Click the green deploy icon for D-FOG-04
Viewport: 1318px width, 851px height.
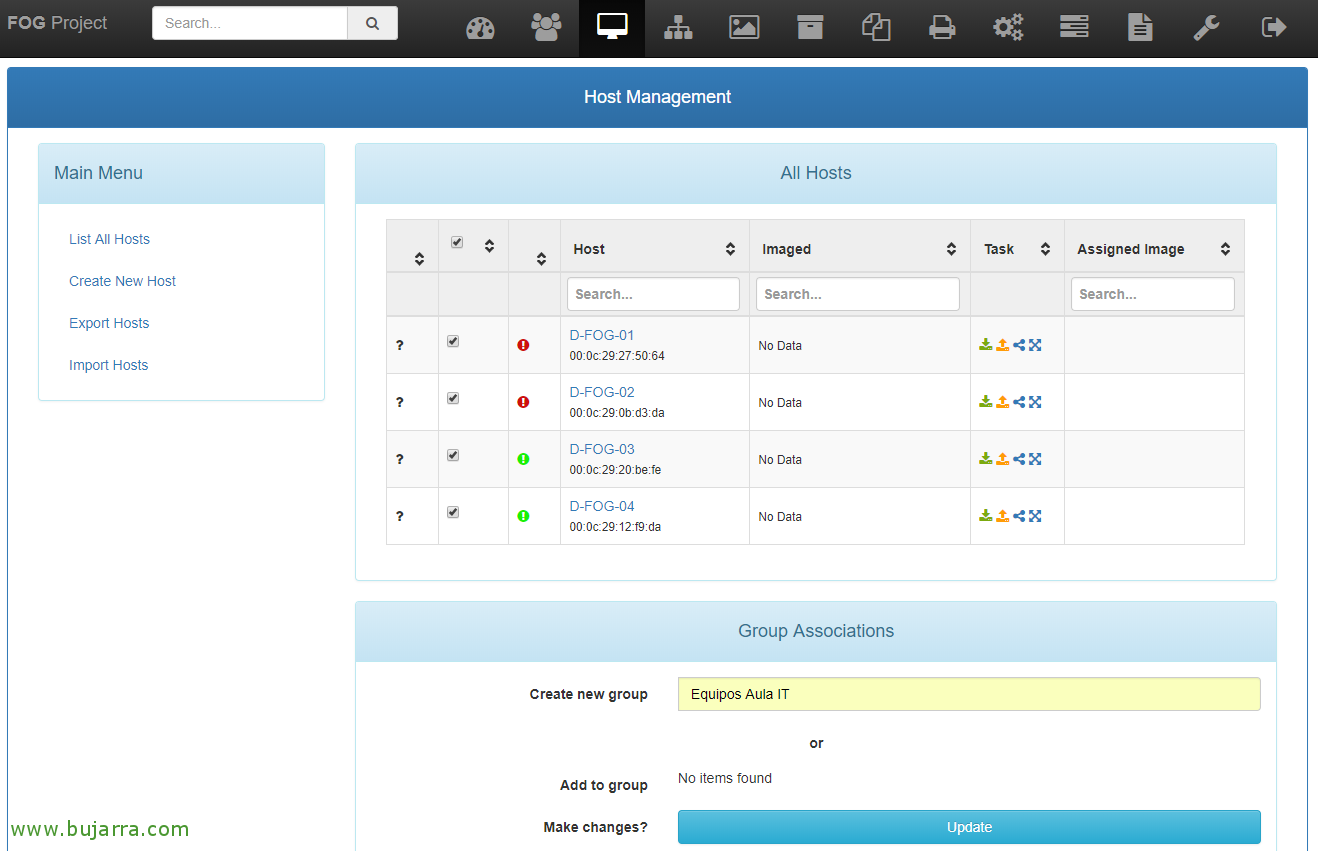986,516
